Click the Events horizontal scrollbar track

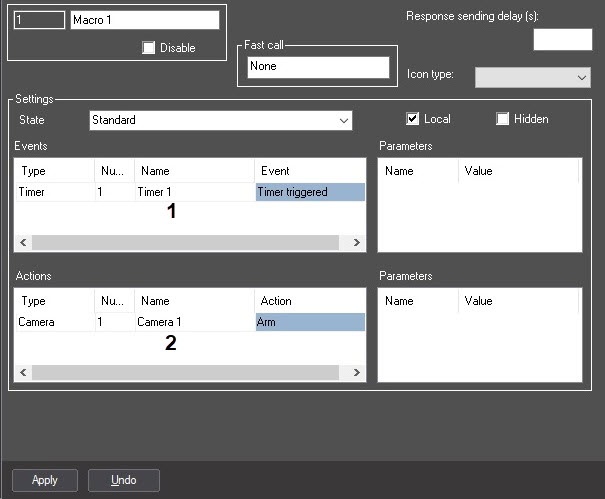(x=185, y=242)
